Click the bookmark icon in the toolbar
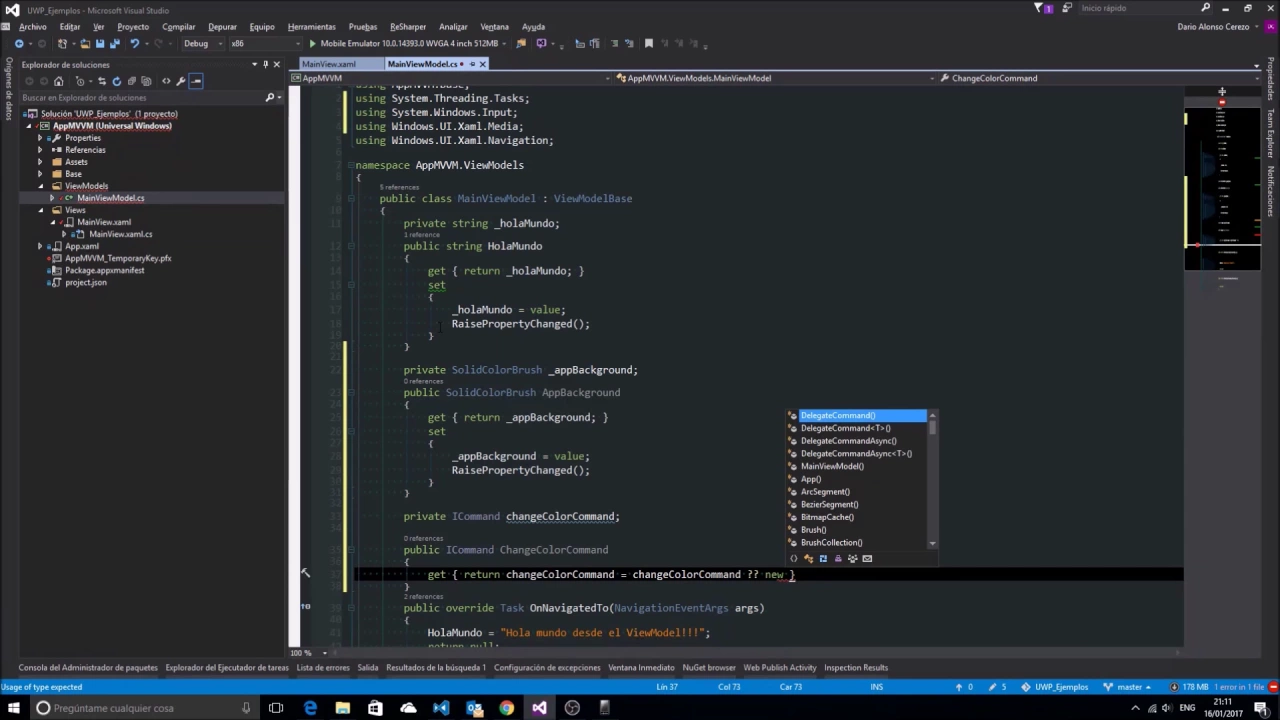The height and width of the screenshot is (720, 1280). coord(648,44)
